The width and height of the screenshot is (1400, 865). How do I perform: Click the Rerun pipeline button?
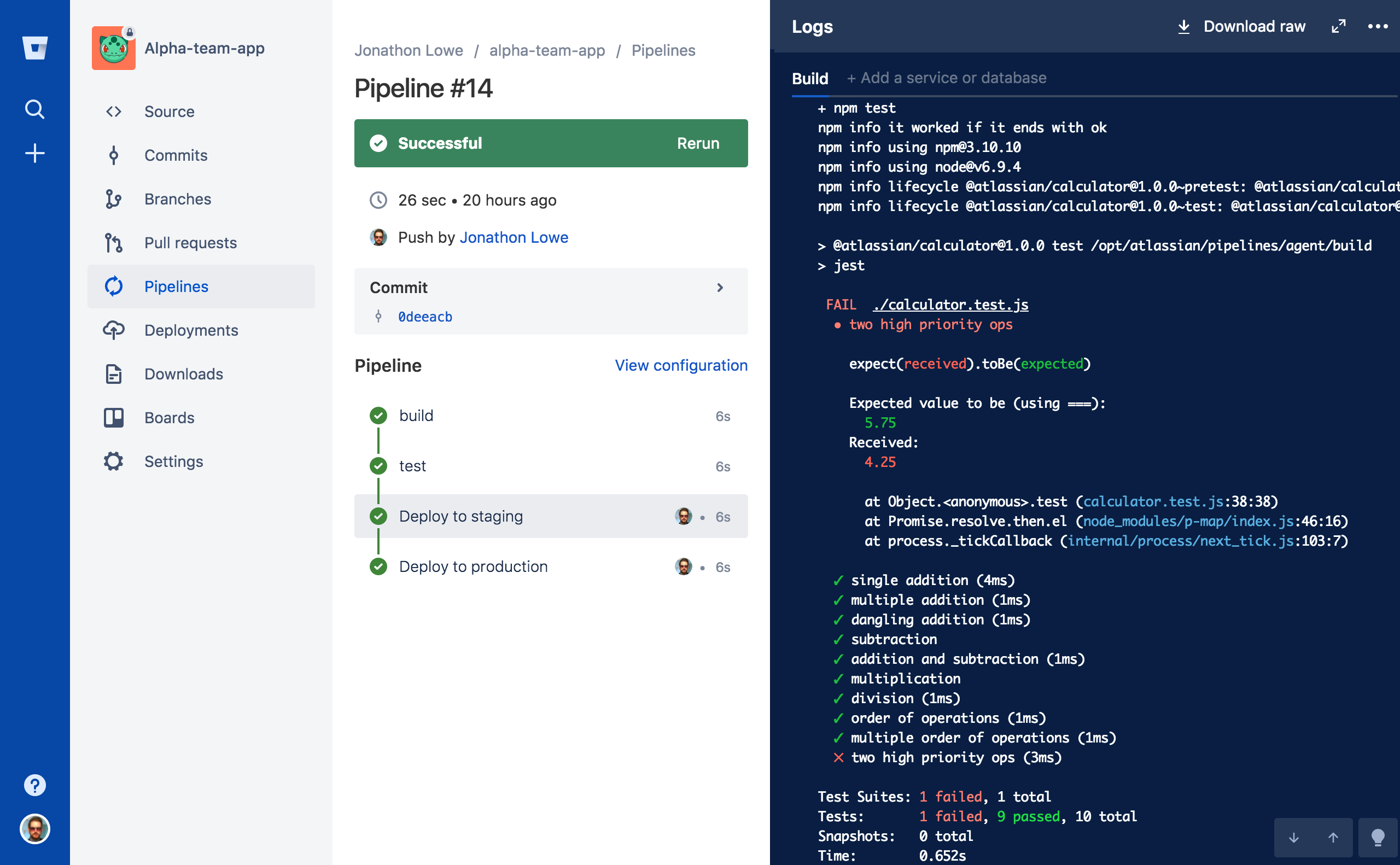point(697,143)
